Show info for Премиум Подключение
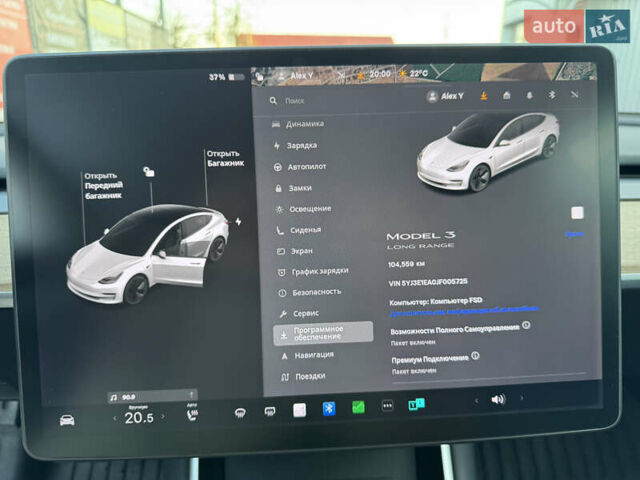 pos(475,356)
